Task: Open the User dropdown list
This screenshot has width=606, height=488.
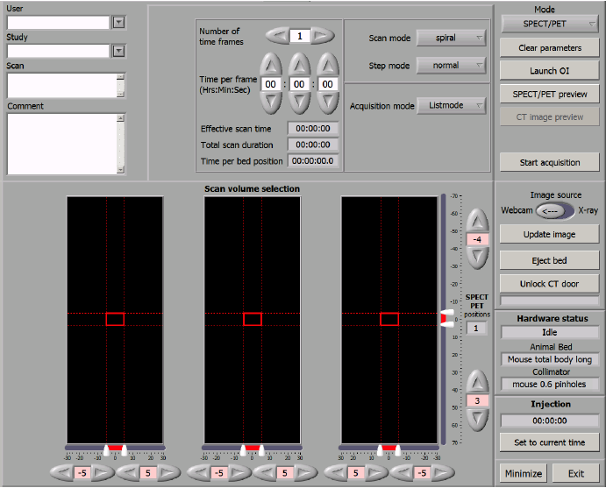Action: (x=119, y=22)
